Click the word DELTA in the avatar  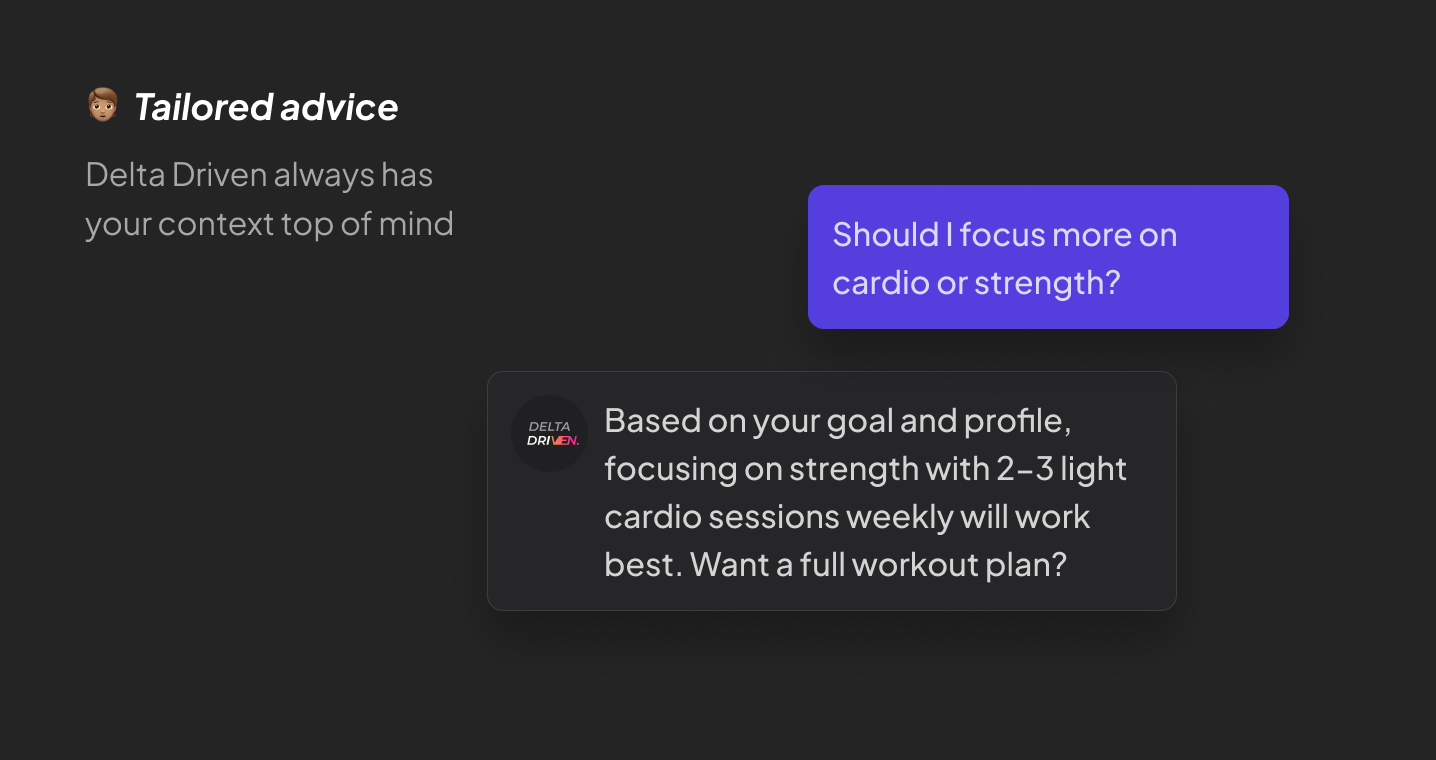point(549,426)
